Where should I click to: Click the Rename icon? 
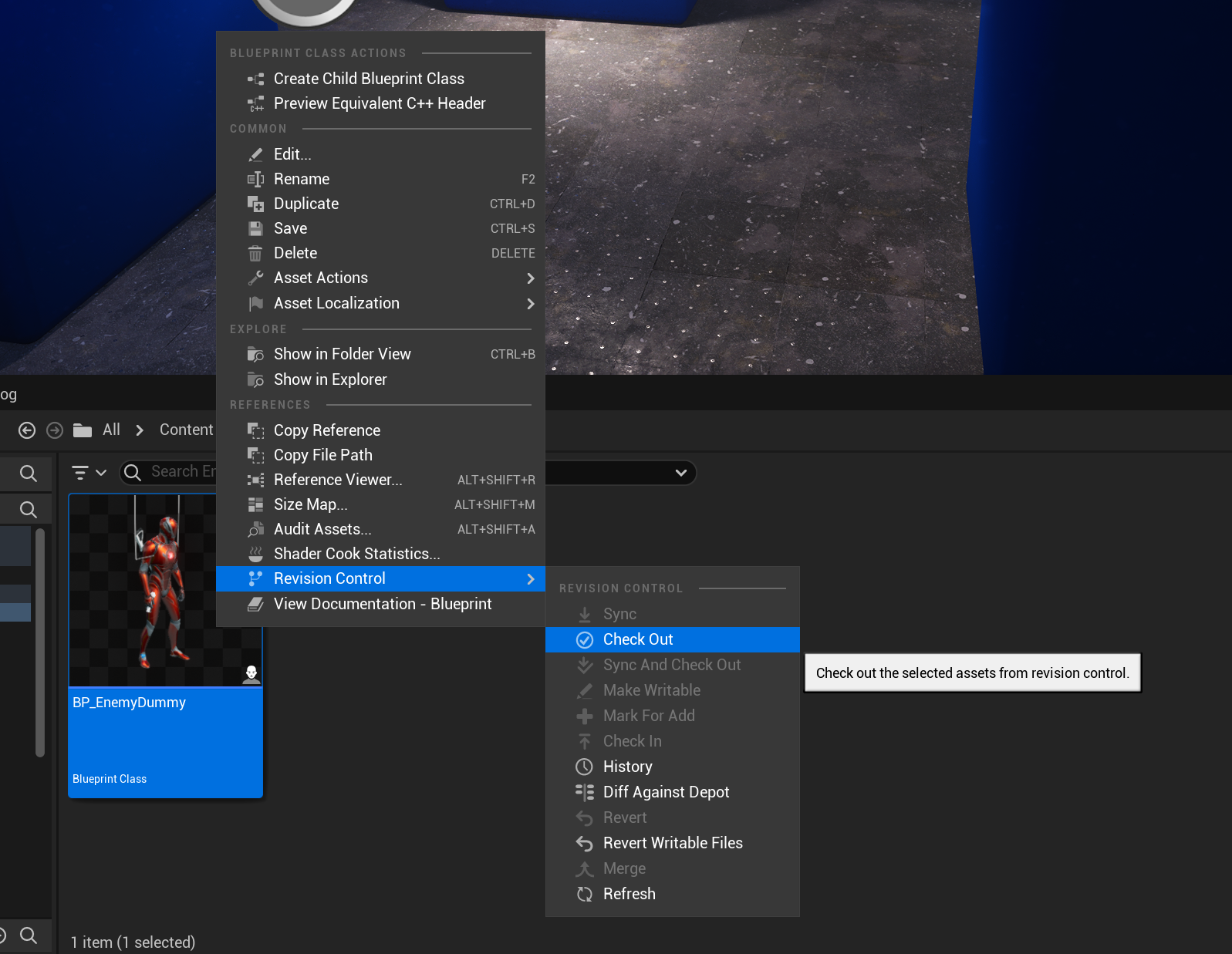click(x=255, y=179)
